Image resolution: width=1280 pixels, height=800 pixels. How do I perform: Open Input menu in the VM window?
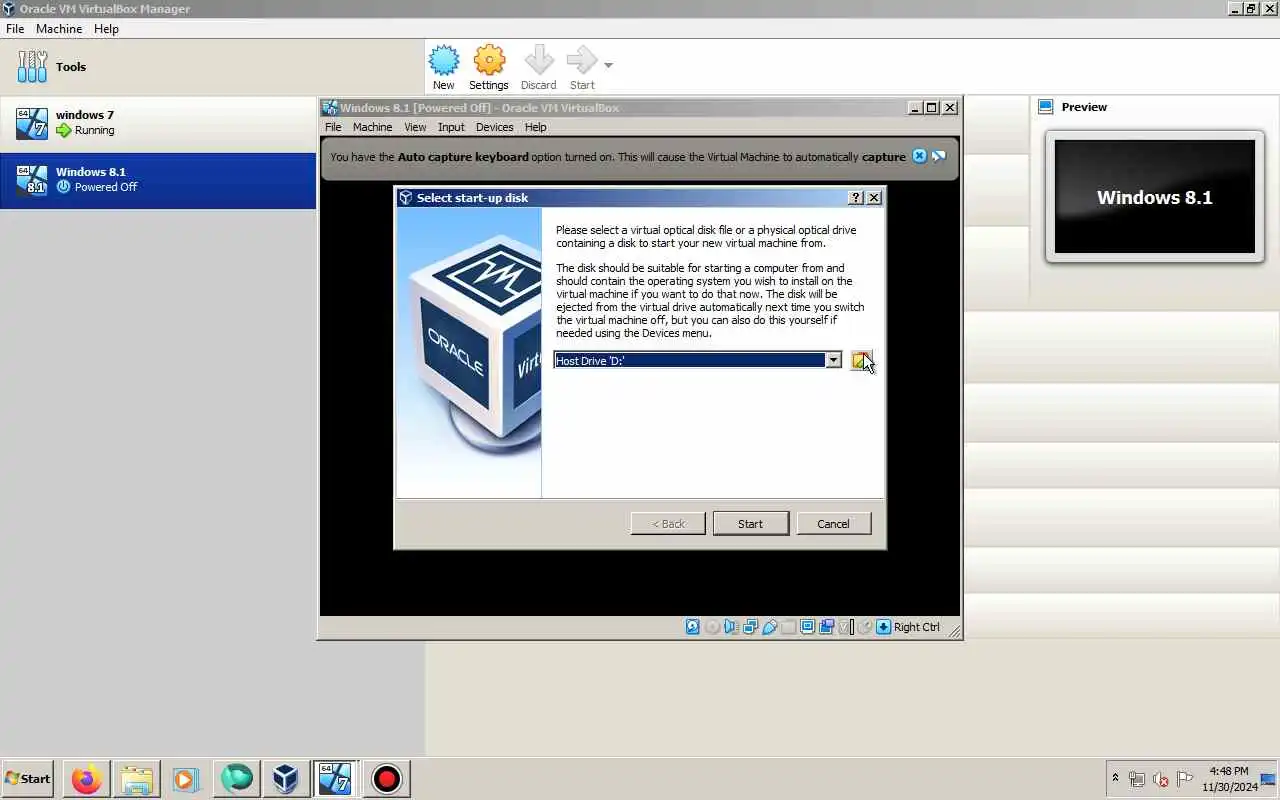click(x=451, y=127)
